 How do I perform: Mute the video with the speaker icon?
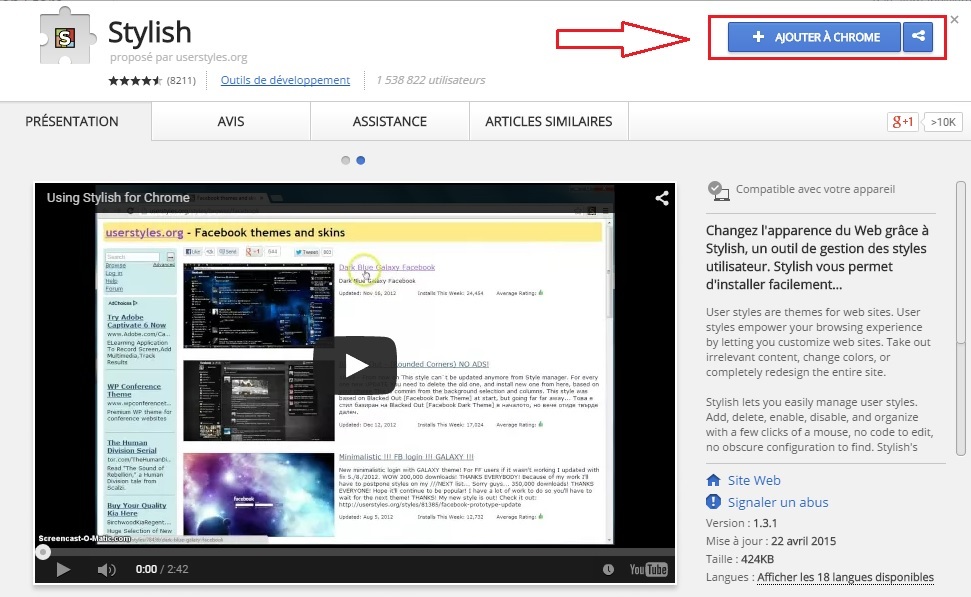[x=107, y=569]
